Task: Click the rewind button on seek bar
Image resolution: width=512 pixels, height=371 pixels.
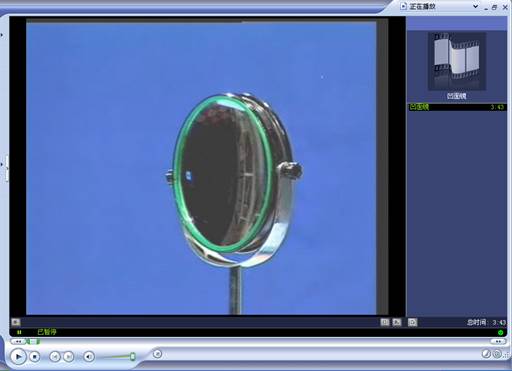Action: pyautogui.click(x=17, y=342)
